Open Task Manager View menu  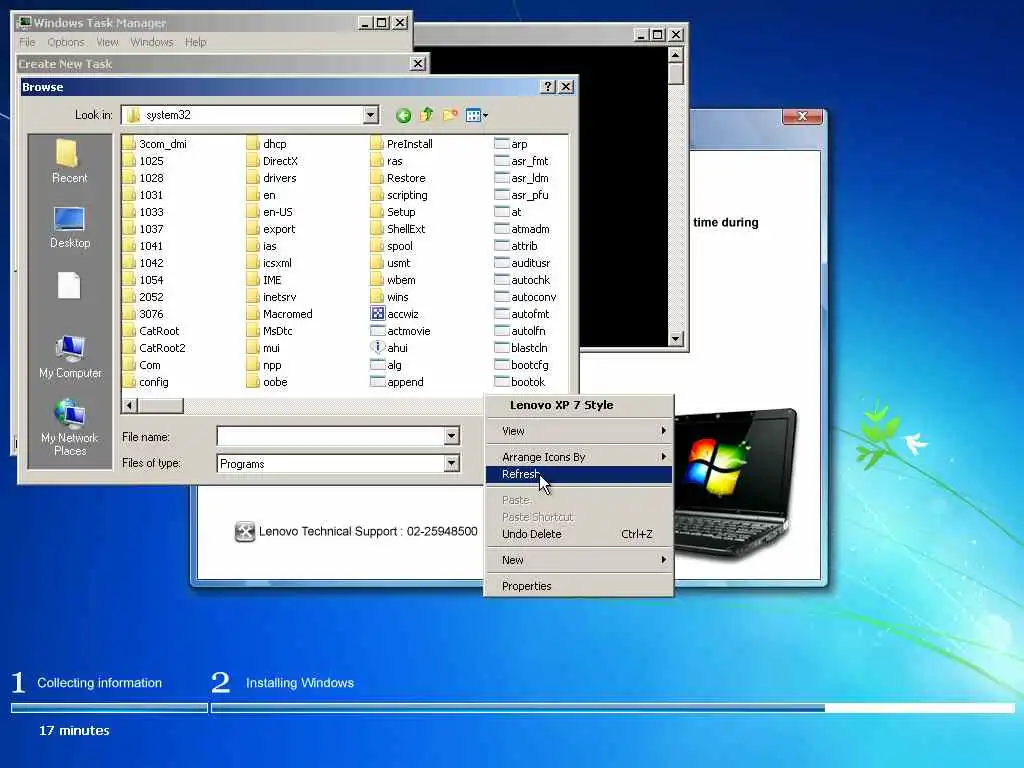[x=108, y=42]
